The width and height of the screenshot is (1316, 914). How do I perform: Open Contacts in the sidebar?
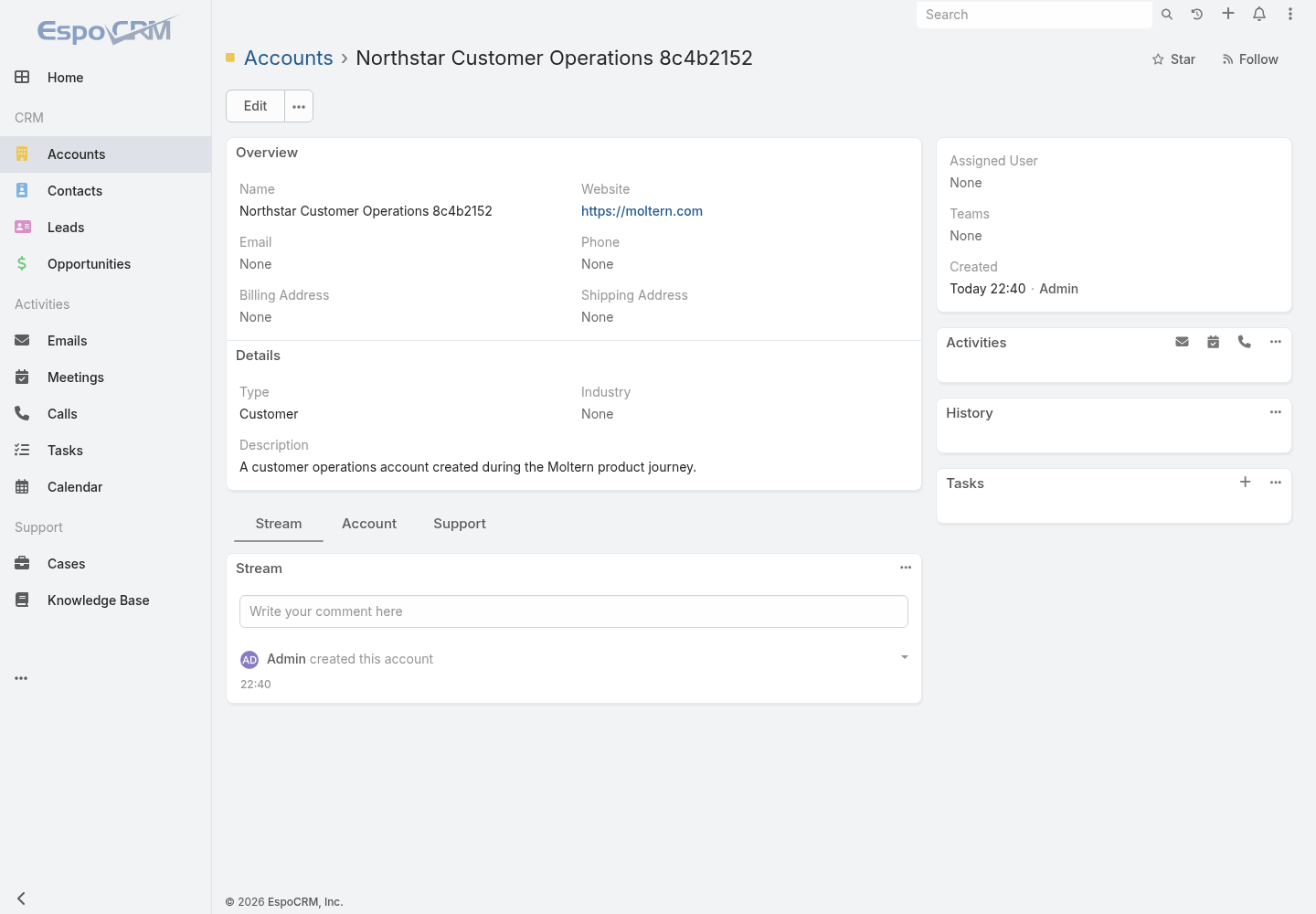(106, 191)
